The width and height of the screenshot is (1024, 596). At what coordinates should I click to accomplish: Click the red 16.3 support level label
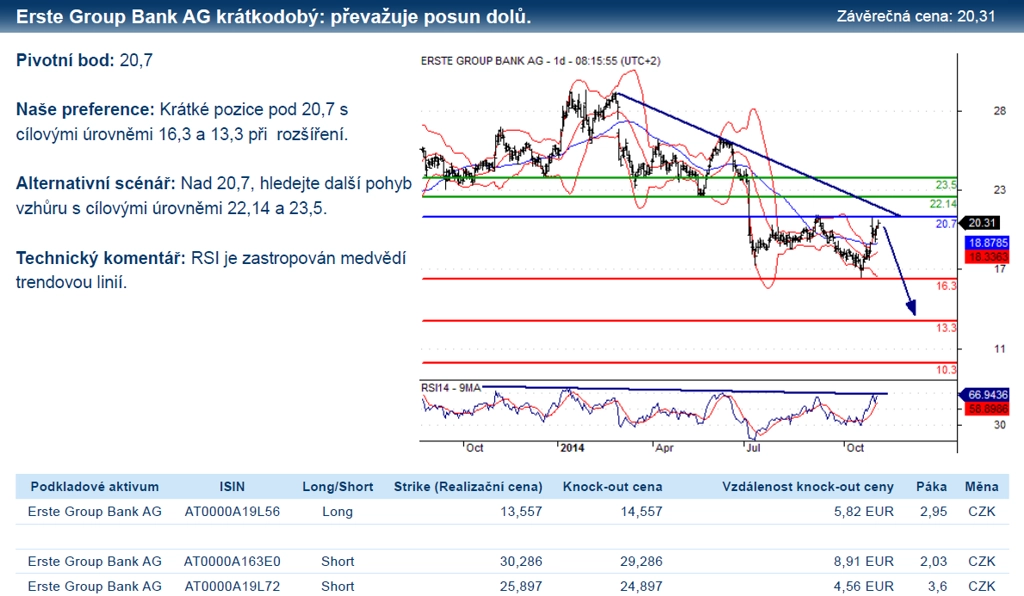pos(946,286)
